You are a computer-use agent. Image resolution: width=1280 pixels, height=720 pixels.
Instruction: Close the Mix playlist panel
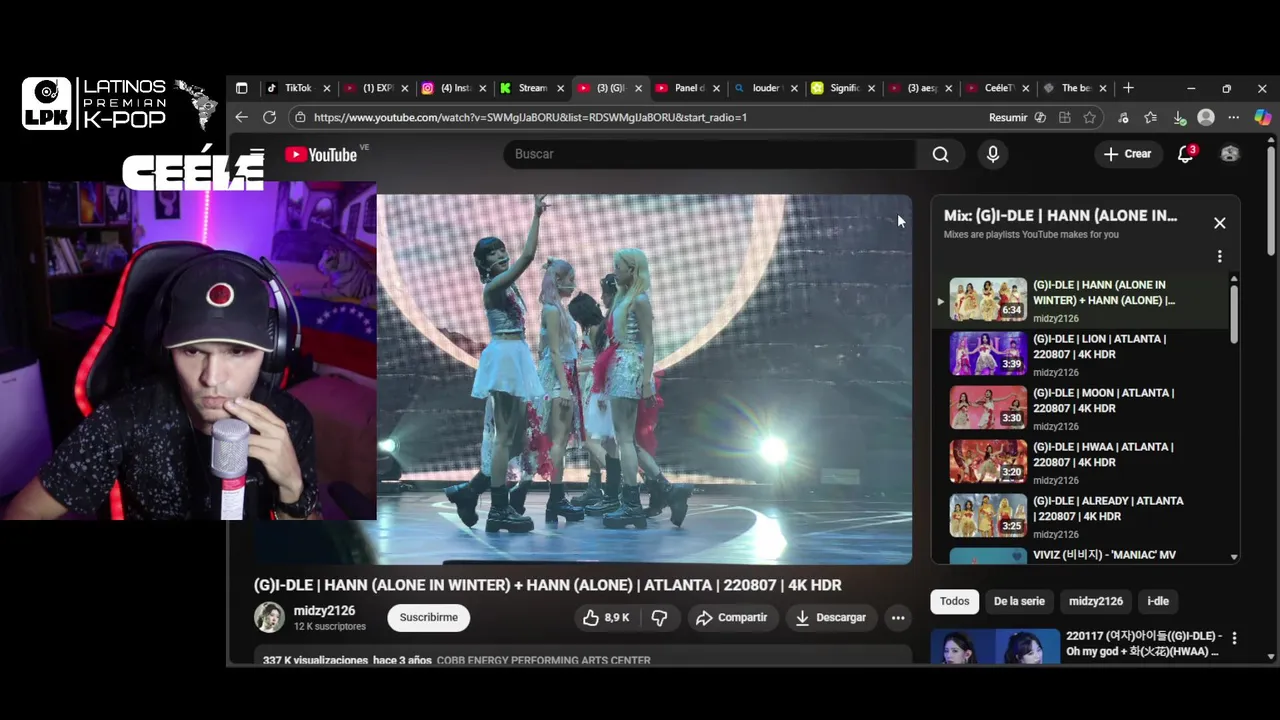pyautogui.click(x=1219, y=223)
